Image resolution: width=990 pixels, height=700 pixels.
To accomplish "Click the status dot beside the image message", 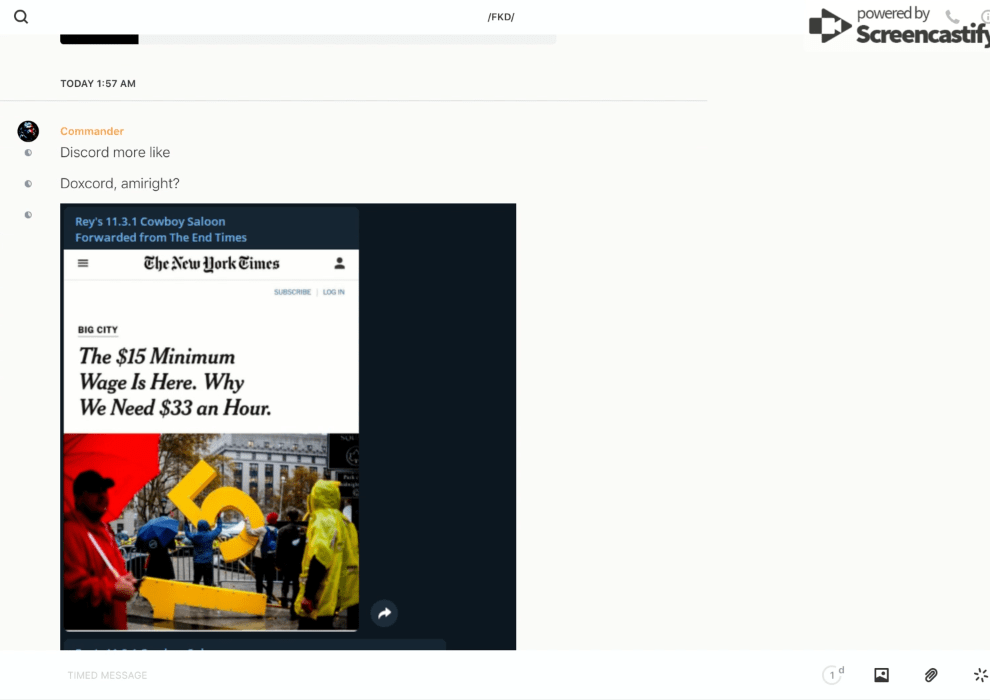I will coord(28,215).
